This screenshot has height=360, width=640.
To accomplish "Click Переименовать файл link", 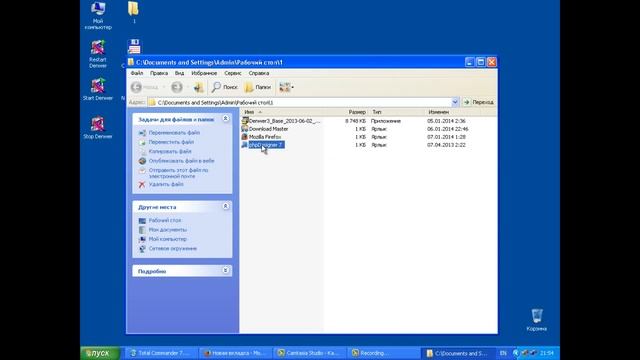I will point(174,133).
